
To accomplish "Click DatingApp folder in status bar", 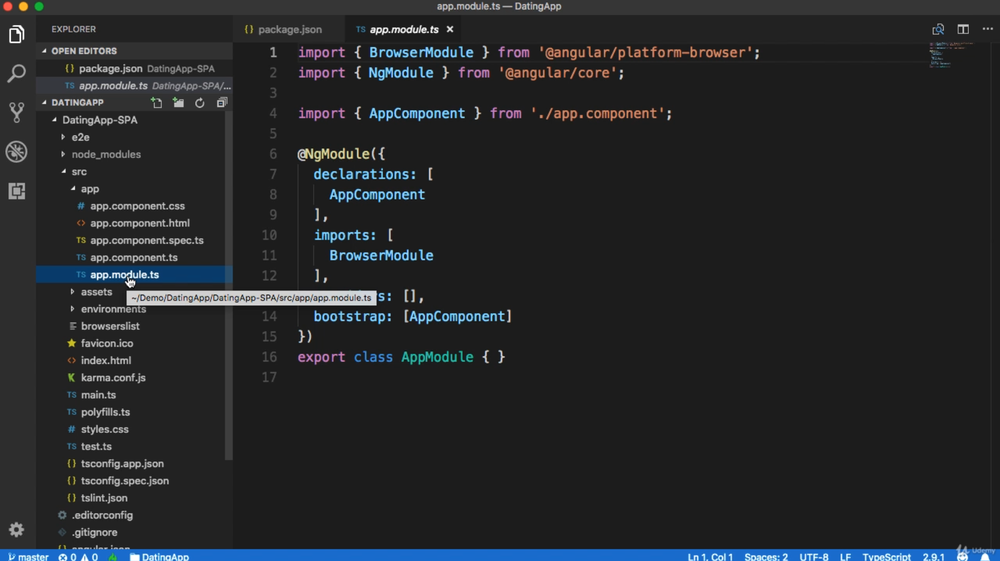I will click(x=159, y=557).
